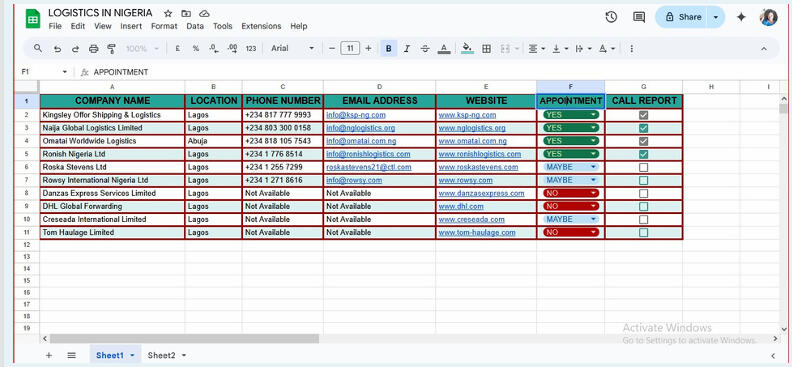Open the Share options arrow
This screenshot has width=792, height=367.
pyautogui.click(x=715, y=17)
